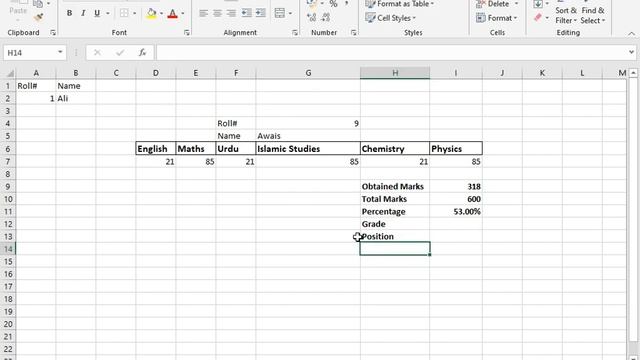Align text left
The height and width of the screenshot is (360, 640).
coord(203,13)
